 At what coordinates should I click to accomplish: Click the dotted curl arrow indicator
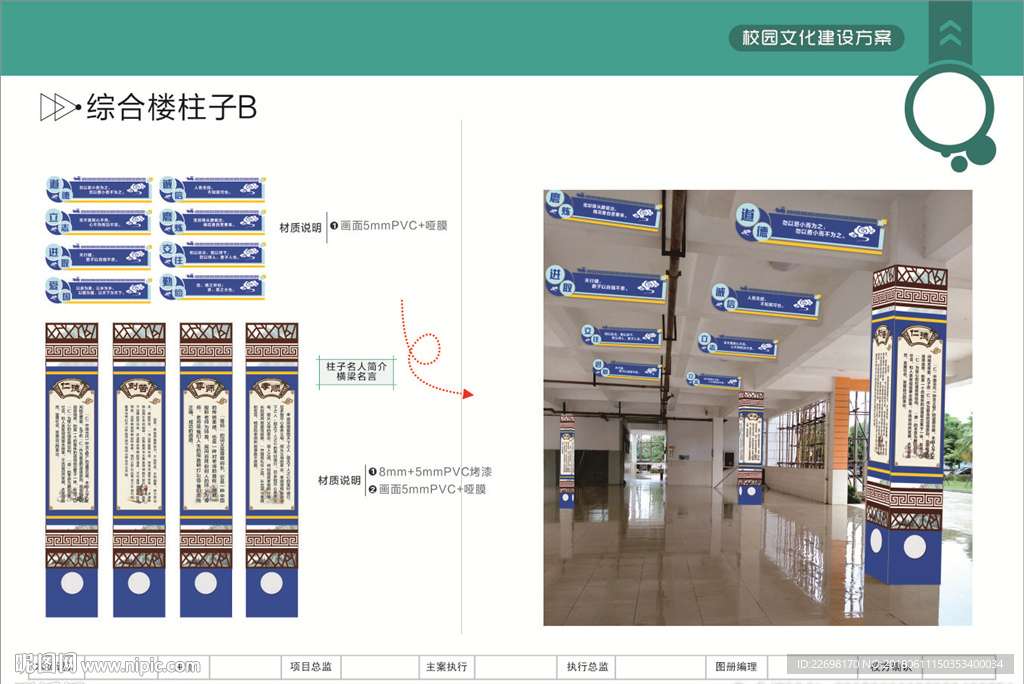[x=425, y=347]
